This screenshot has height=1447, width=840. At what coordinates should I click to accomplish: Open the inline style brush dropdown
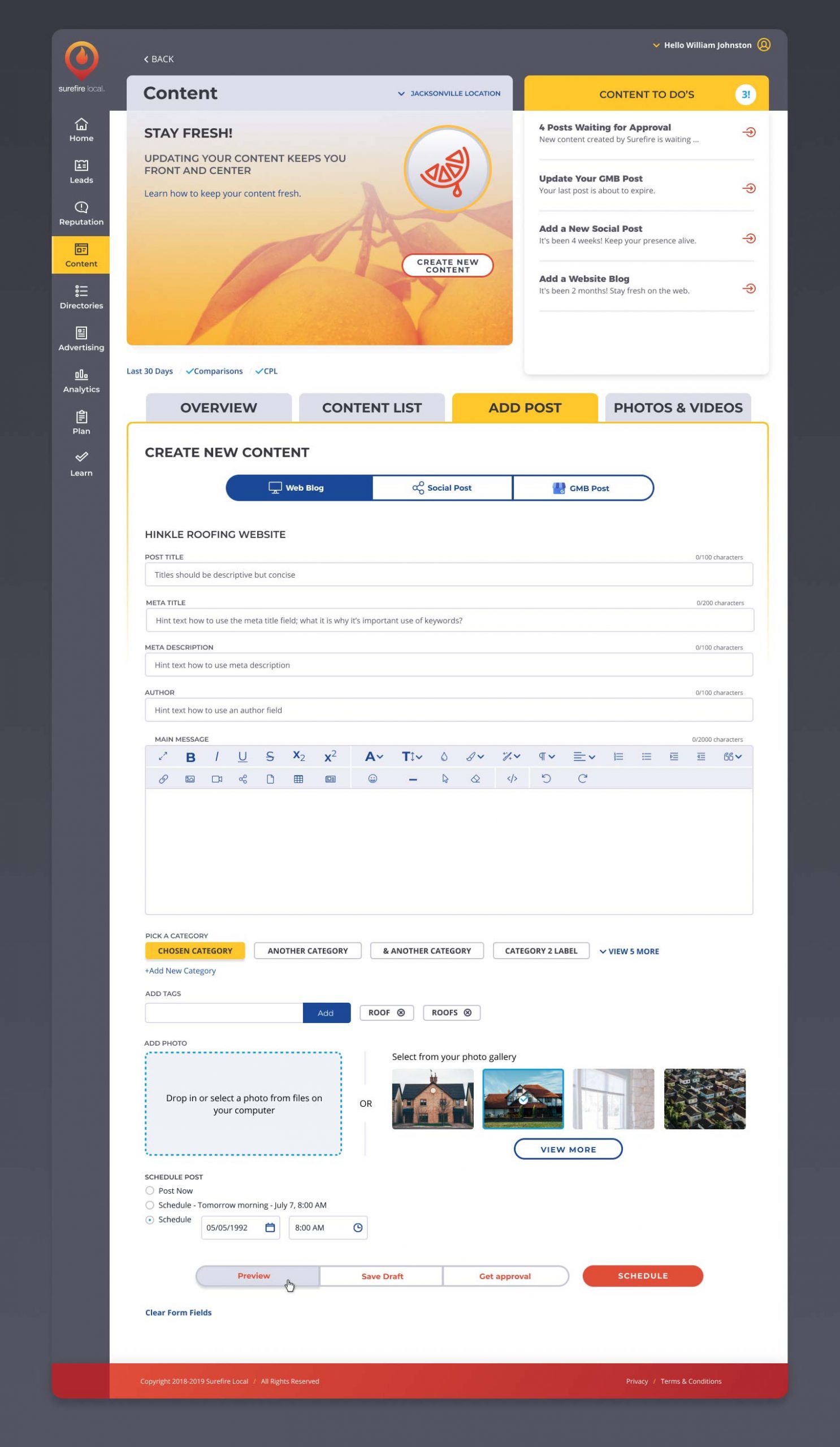coord(475,757)
